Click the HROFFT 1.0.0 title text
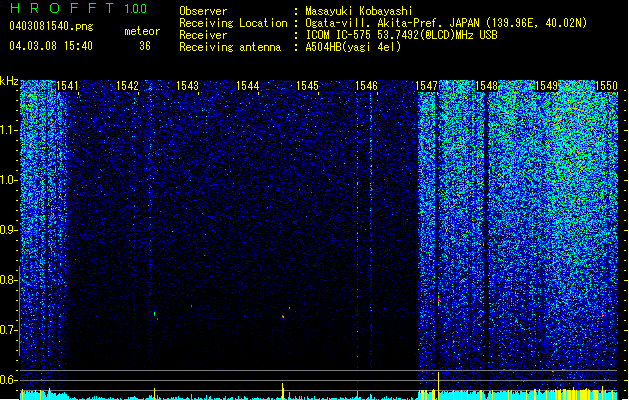Viewport: 629px width, 400px height. pos(79,8)
